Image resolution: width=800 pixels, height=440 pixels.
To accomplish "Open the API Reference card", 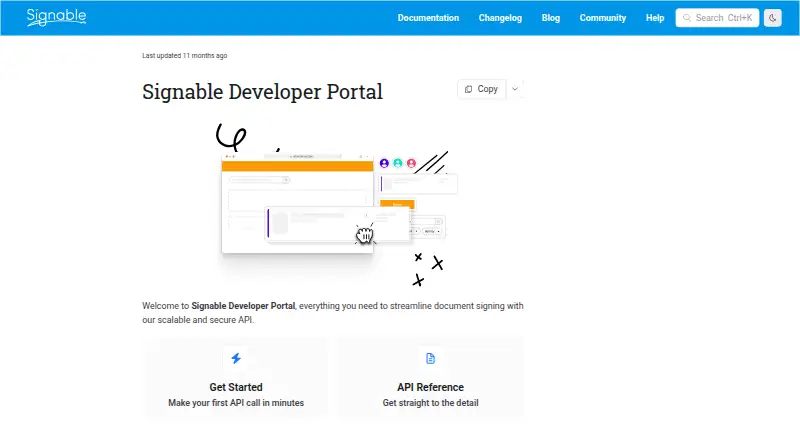I will point(431,378).
